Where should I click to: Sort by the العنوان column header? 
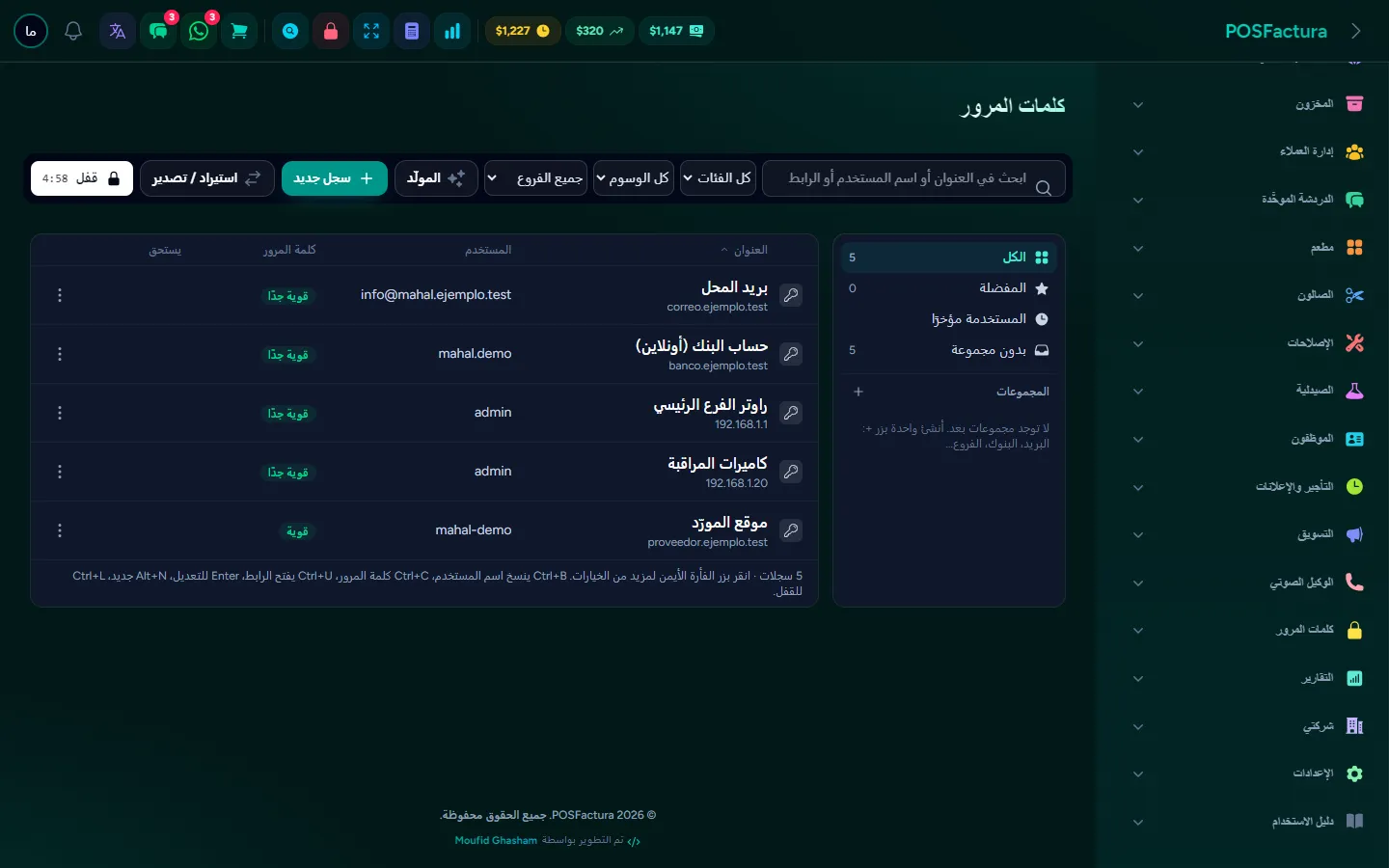(745, 251)
